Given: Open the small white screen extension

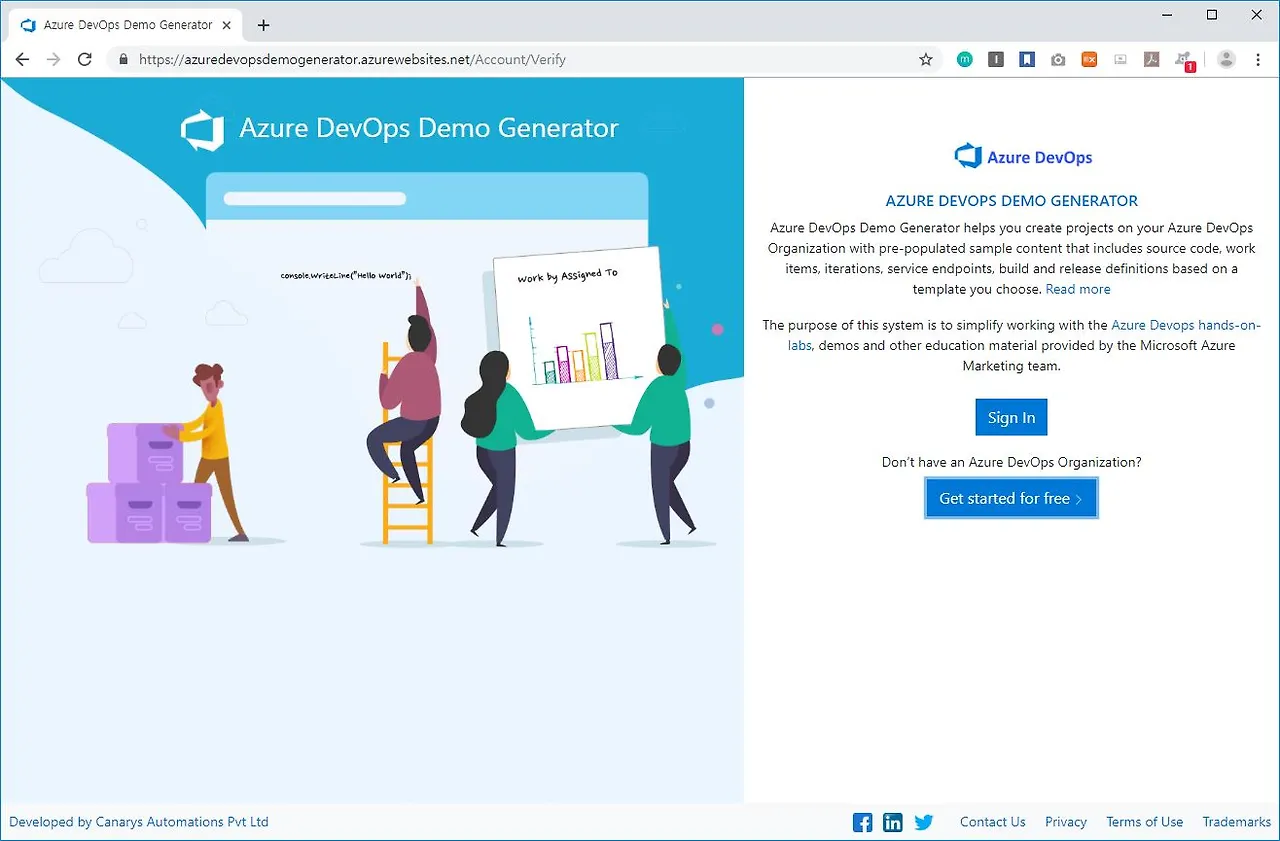Looking at the screenshot, I should coord(1120,60).
